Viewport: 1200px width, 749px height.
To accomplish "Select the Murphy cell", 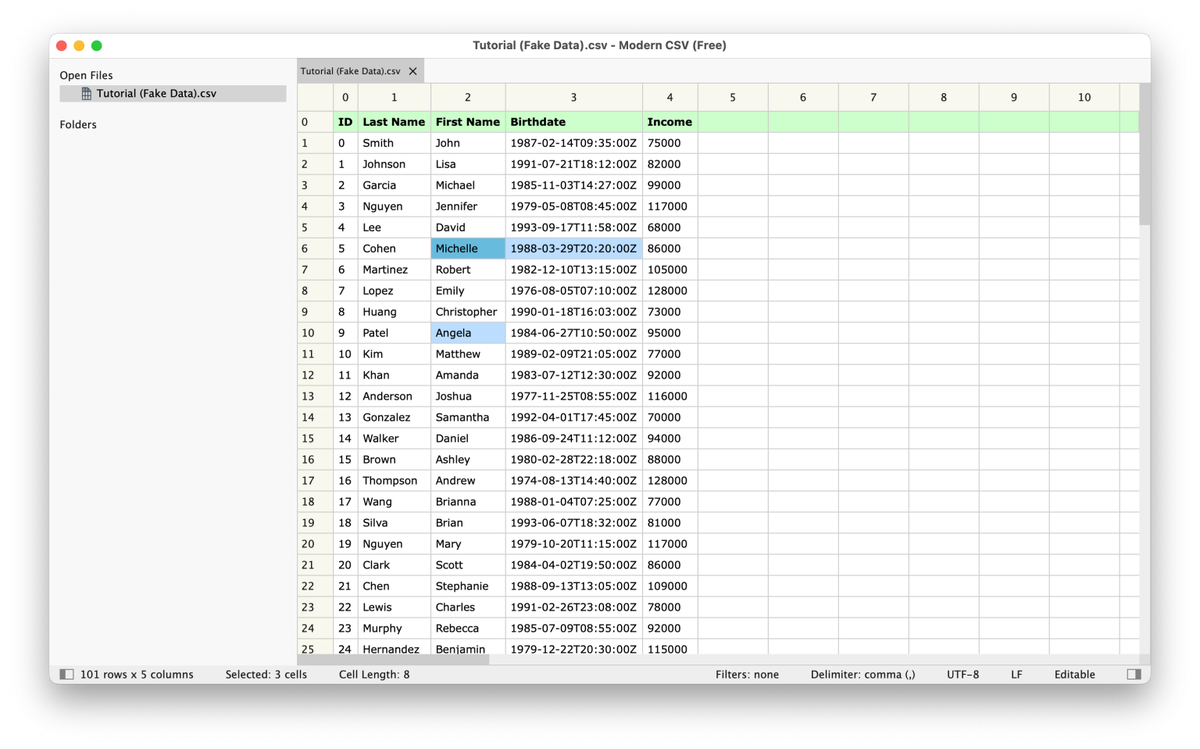I will (394, 628).
